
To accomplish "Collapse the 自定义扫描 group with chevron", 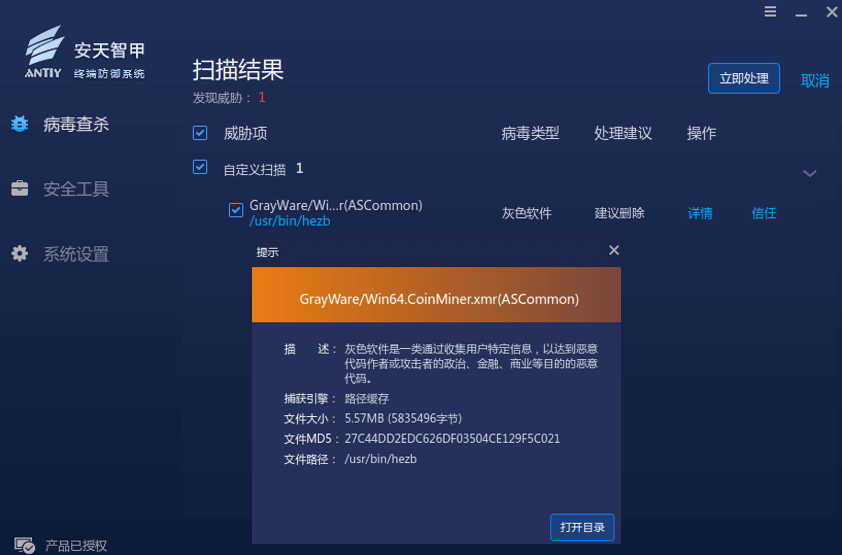I will point(810,173).
